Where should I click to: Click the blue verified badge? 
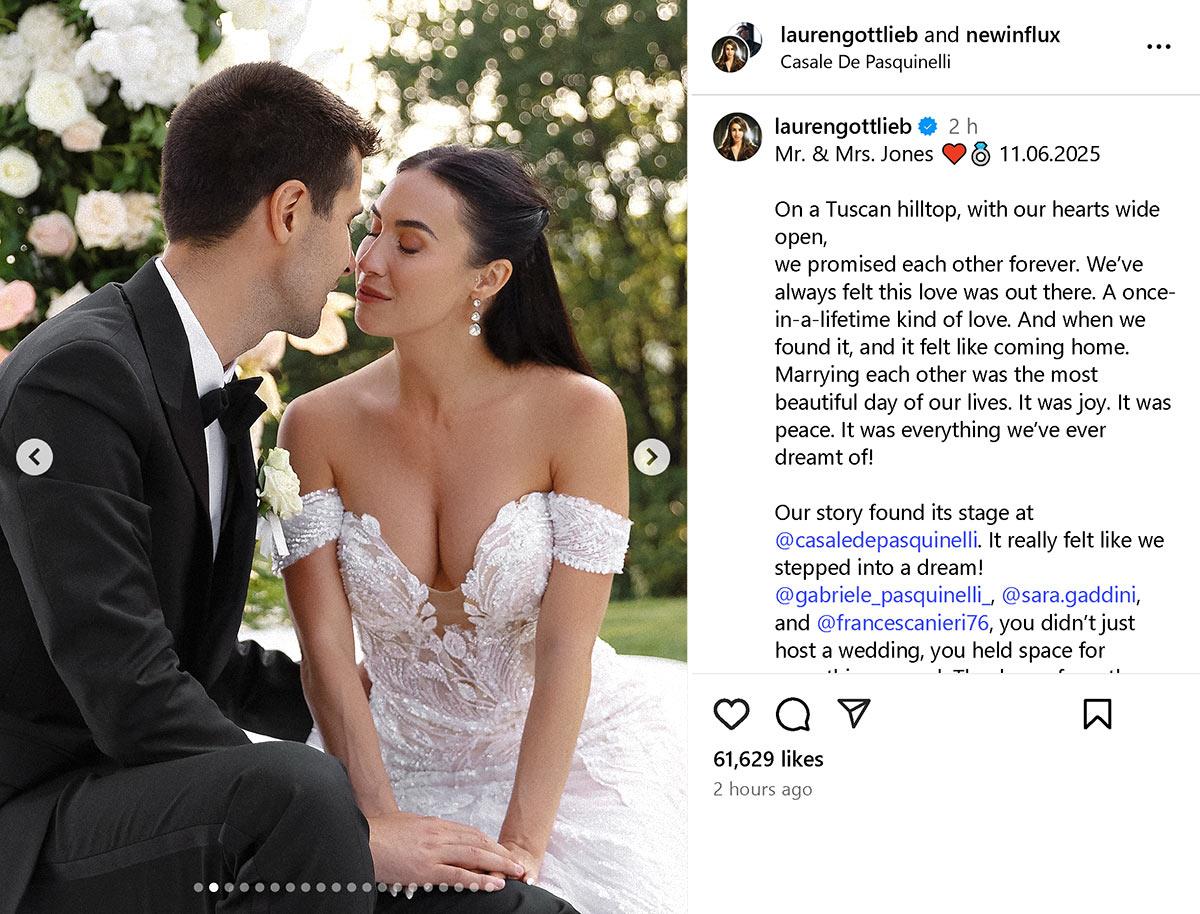point(928,126)
